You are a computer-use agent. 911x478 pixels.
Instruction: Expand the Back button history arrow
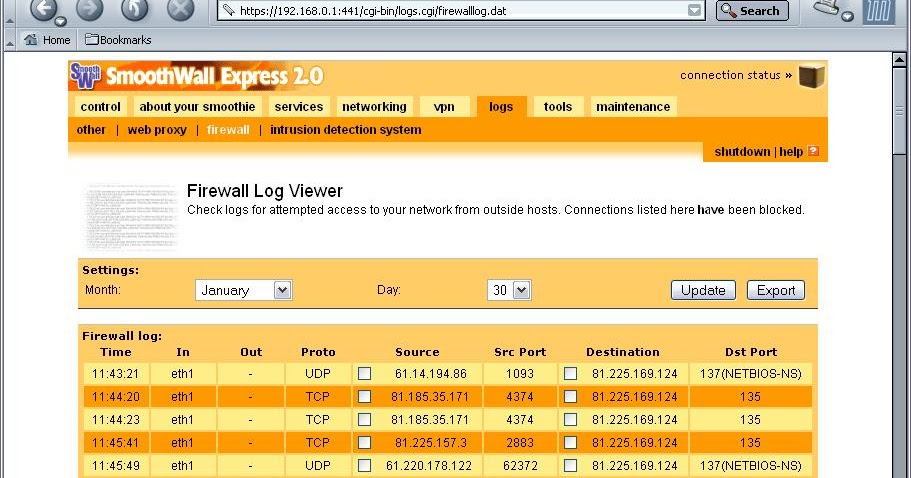(x=60, y=21)
